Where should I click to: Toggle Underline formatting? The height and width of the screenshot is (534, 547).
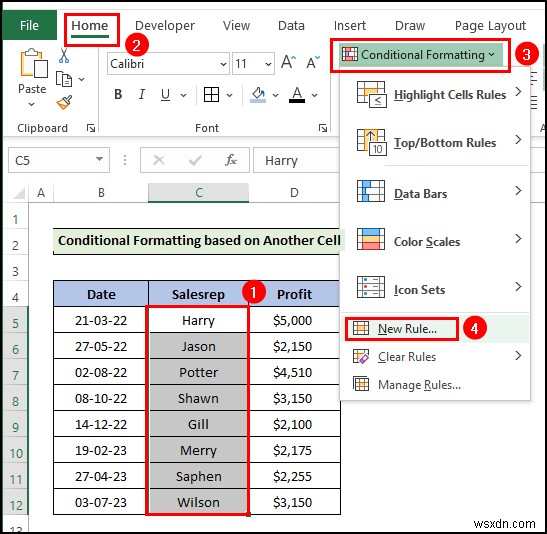tap(165, 95)
